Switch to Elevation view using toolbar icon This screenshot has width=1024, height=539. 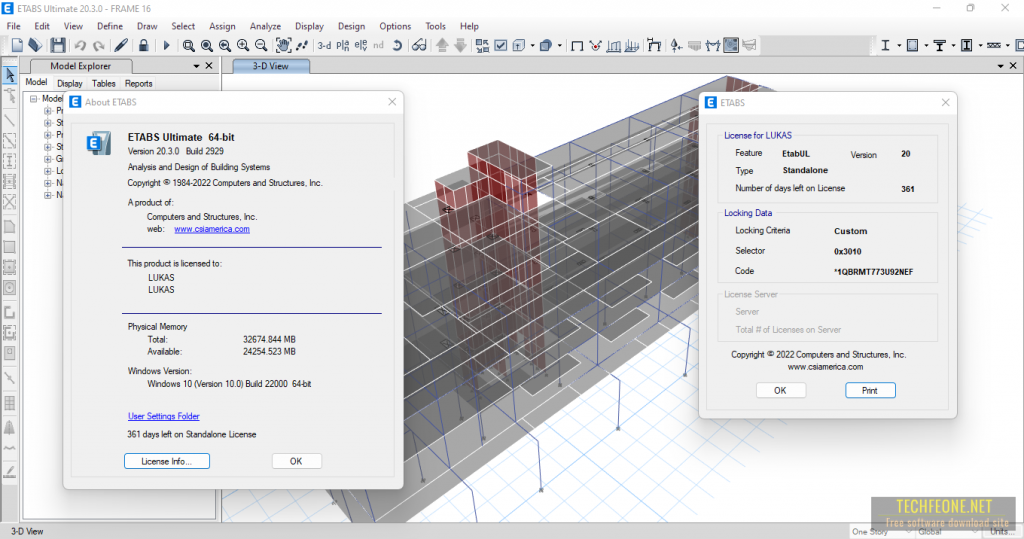pos(360,45)
